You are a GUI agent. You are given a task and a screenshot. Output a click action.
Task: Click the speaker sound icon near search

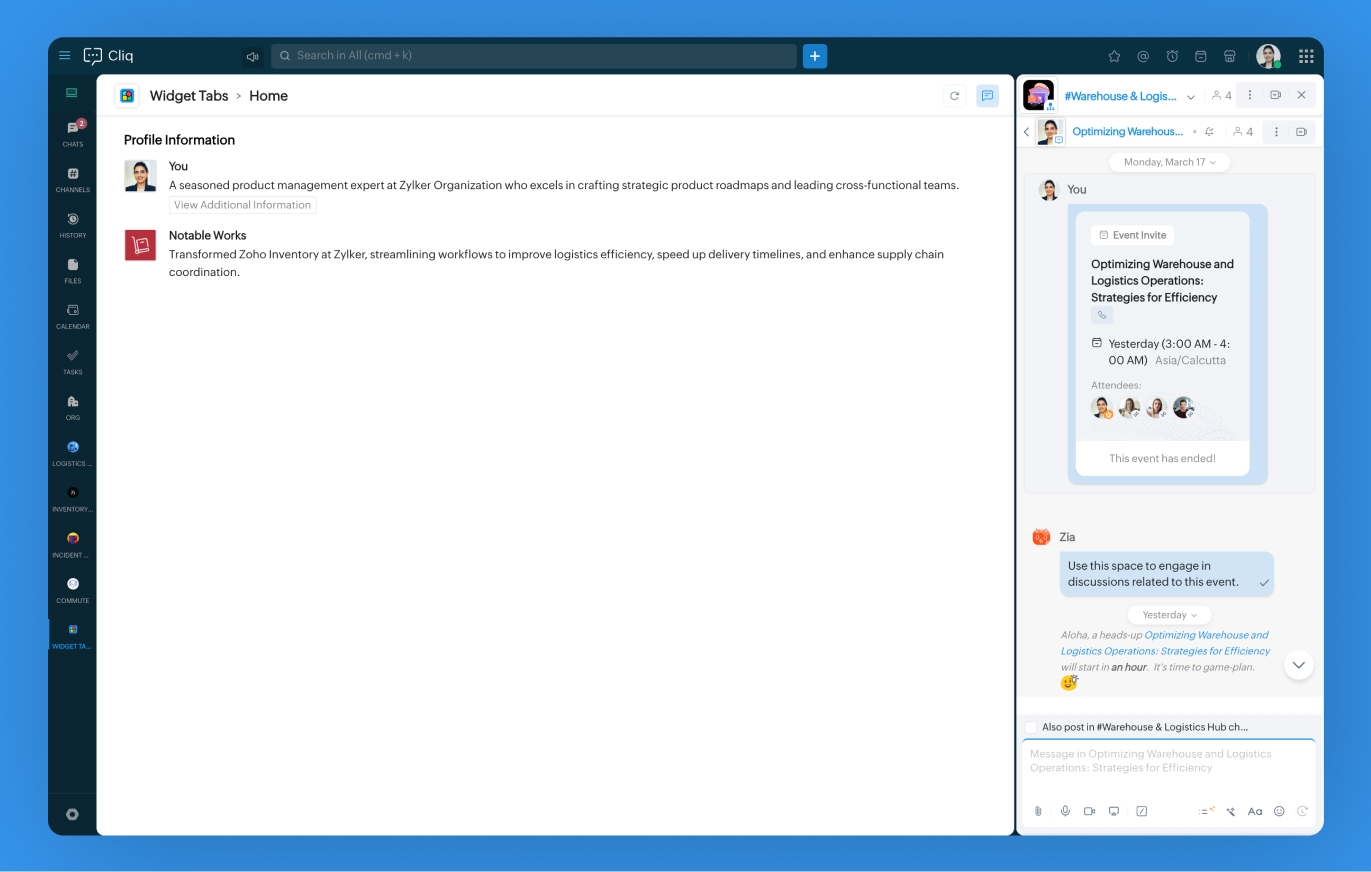point(252,56)
